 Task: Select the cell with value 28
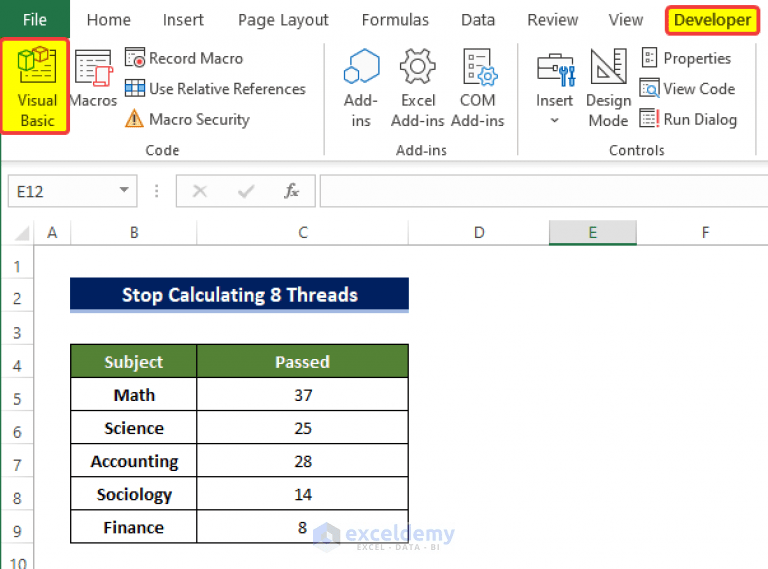302,461
